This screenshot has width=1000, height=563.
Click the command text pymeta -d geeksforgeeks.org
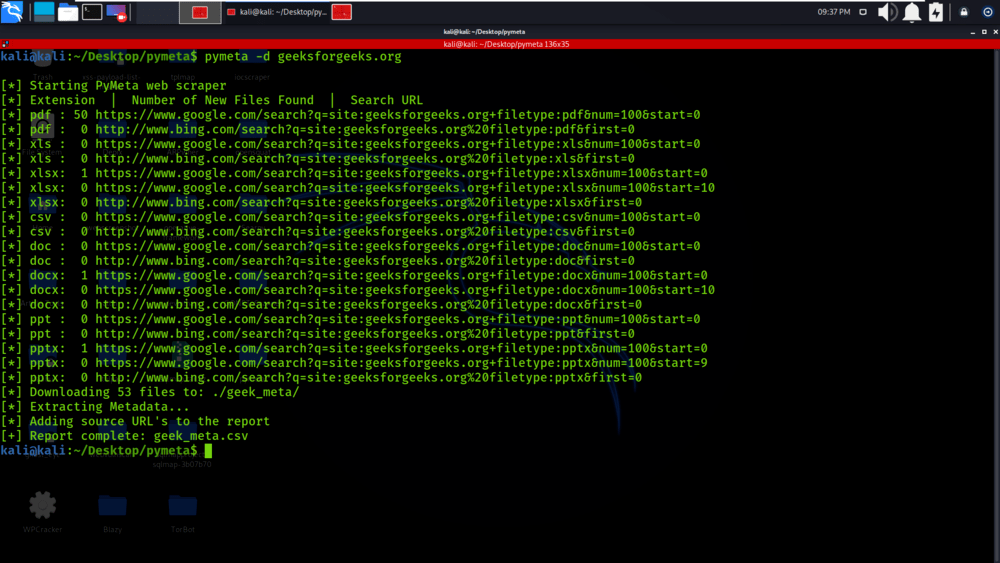click(303, 57)
